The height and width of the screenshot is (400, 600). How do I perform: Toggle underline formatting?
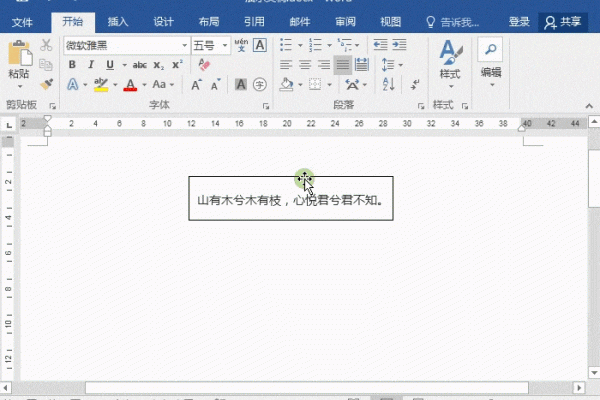(110, 65)
